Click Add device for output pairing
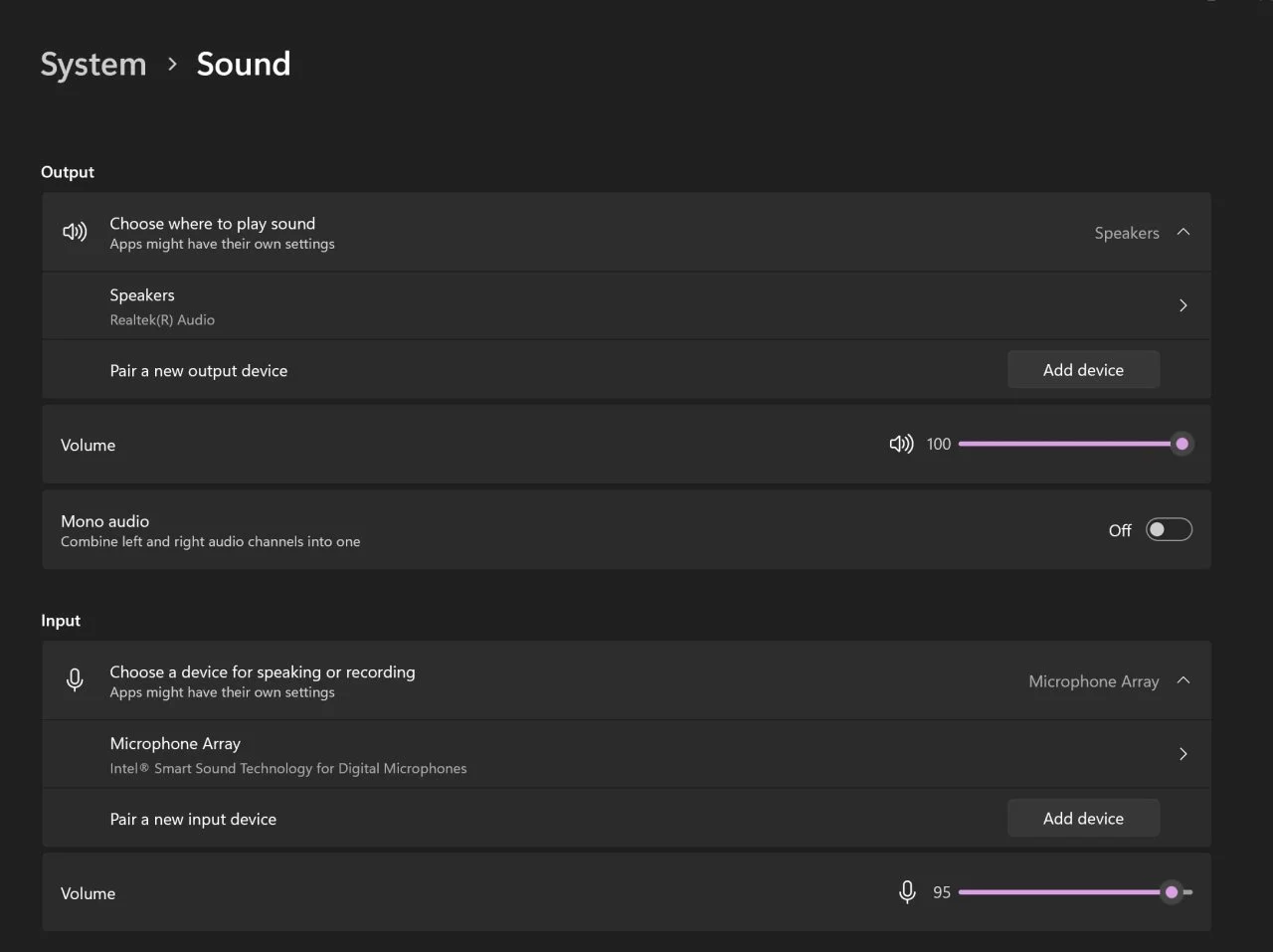Viewport: 1273px width, 952px height. pos(1083,370)
